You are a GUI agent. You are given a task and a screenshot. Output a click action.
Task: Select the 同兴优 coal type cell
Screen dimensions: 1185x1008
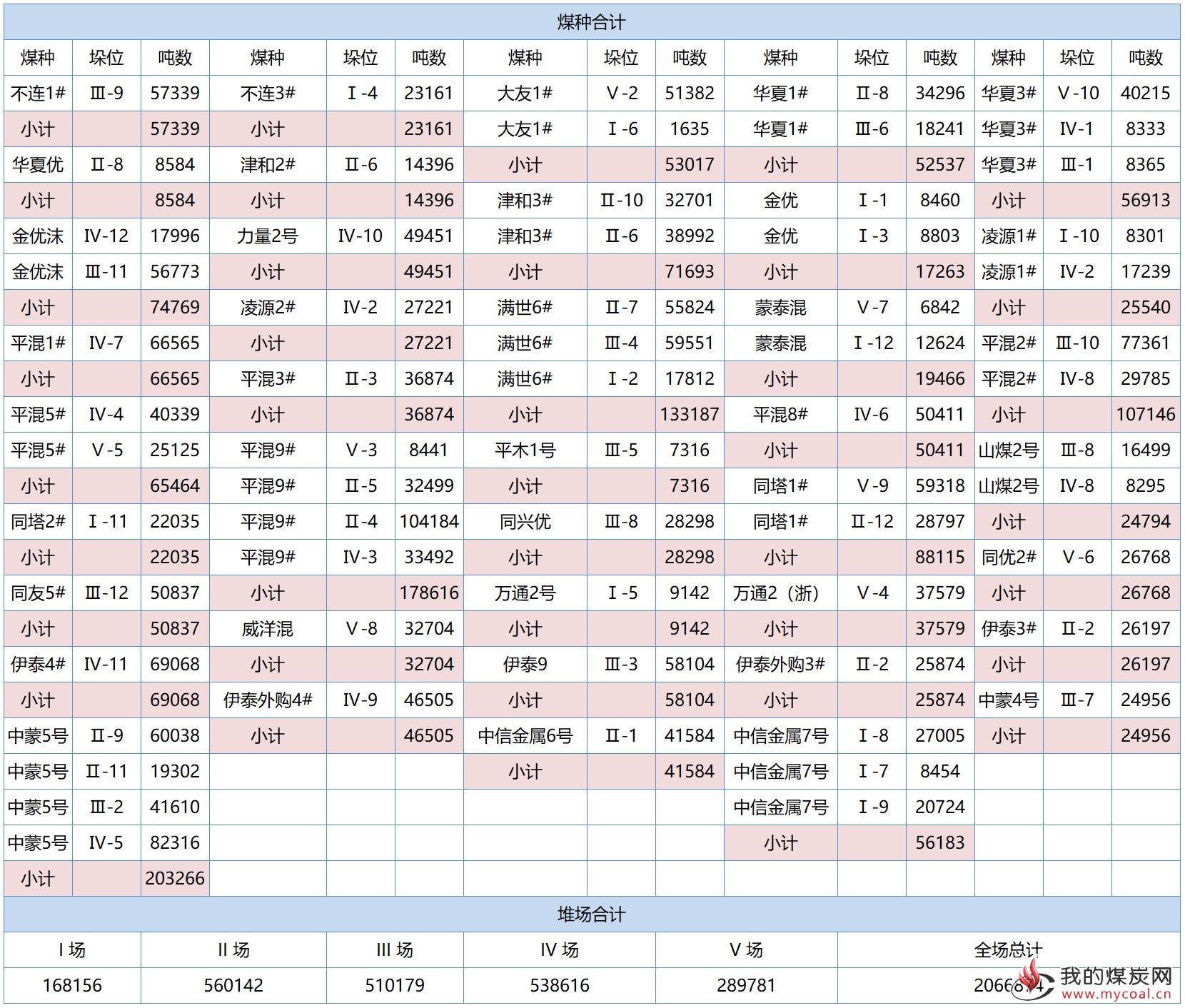pos(525,521)
